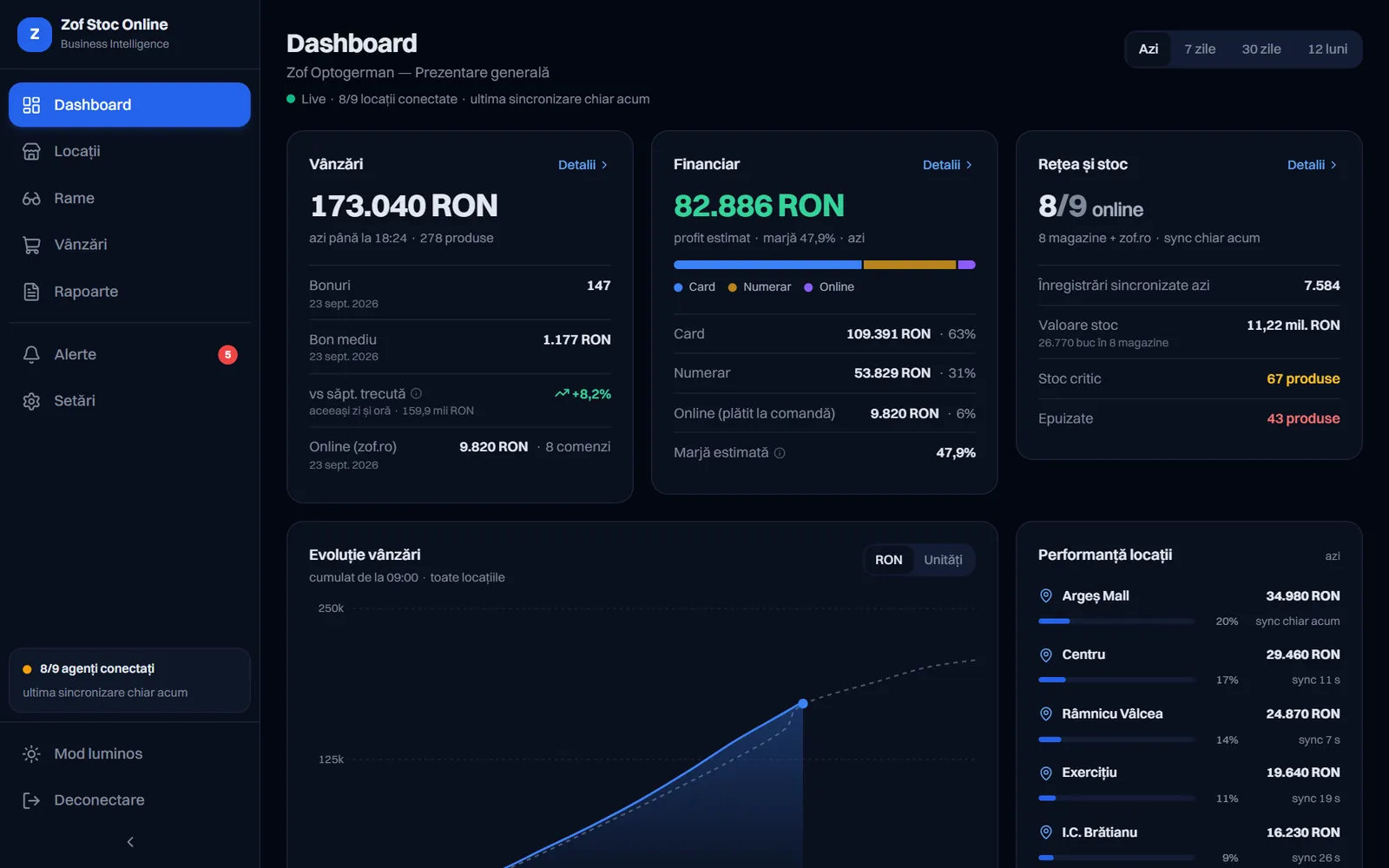Viewport: 1389px width, 868px height.
Task: Open Vânzări card Detalii chevron link
Action: pos(583,165)
